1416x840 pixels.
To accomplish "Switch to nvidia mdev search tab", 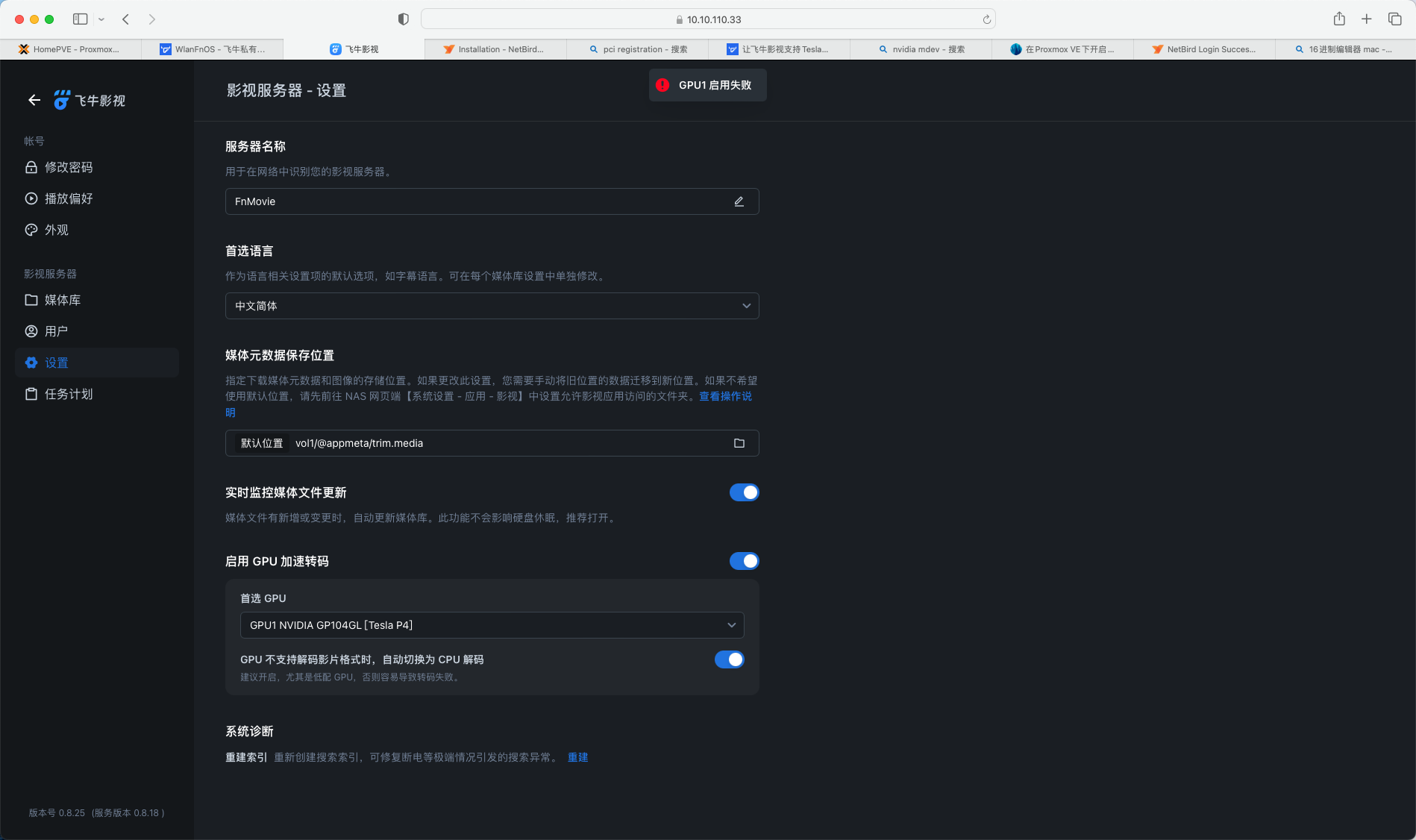I will pos(921,49).
